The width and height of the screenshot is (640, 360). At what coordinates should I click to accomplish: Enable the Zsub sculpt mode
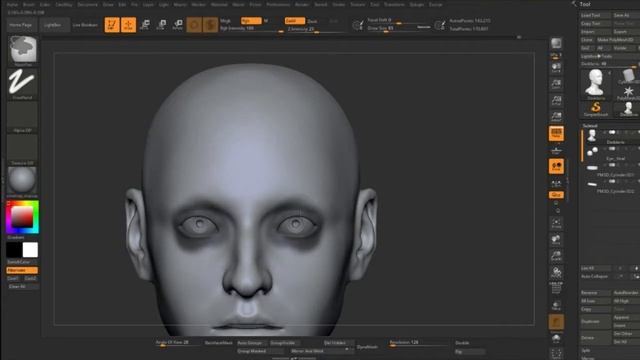click(312, 21)
